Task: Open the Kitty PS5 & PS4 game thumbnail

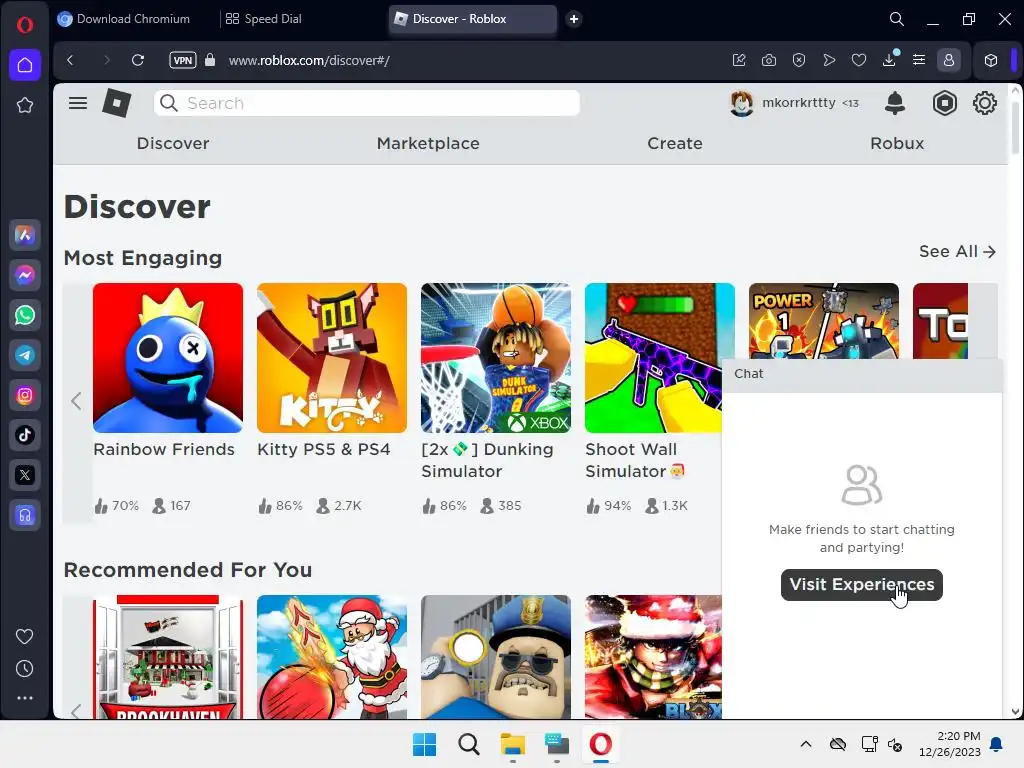Action: [332, 358]
